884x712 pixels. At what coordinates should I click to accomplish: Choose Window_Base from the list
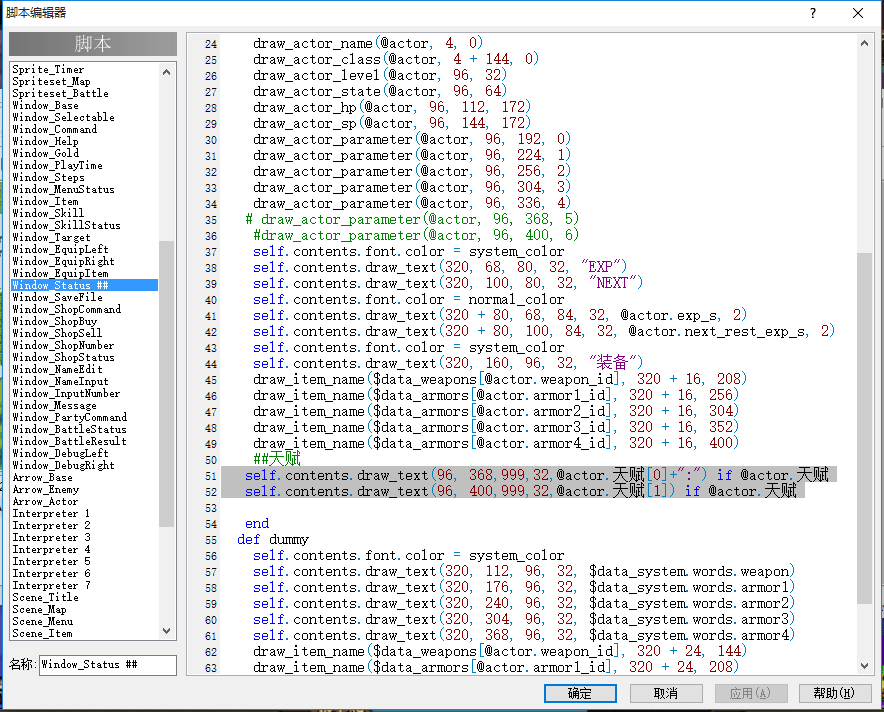coord(85,105)
